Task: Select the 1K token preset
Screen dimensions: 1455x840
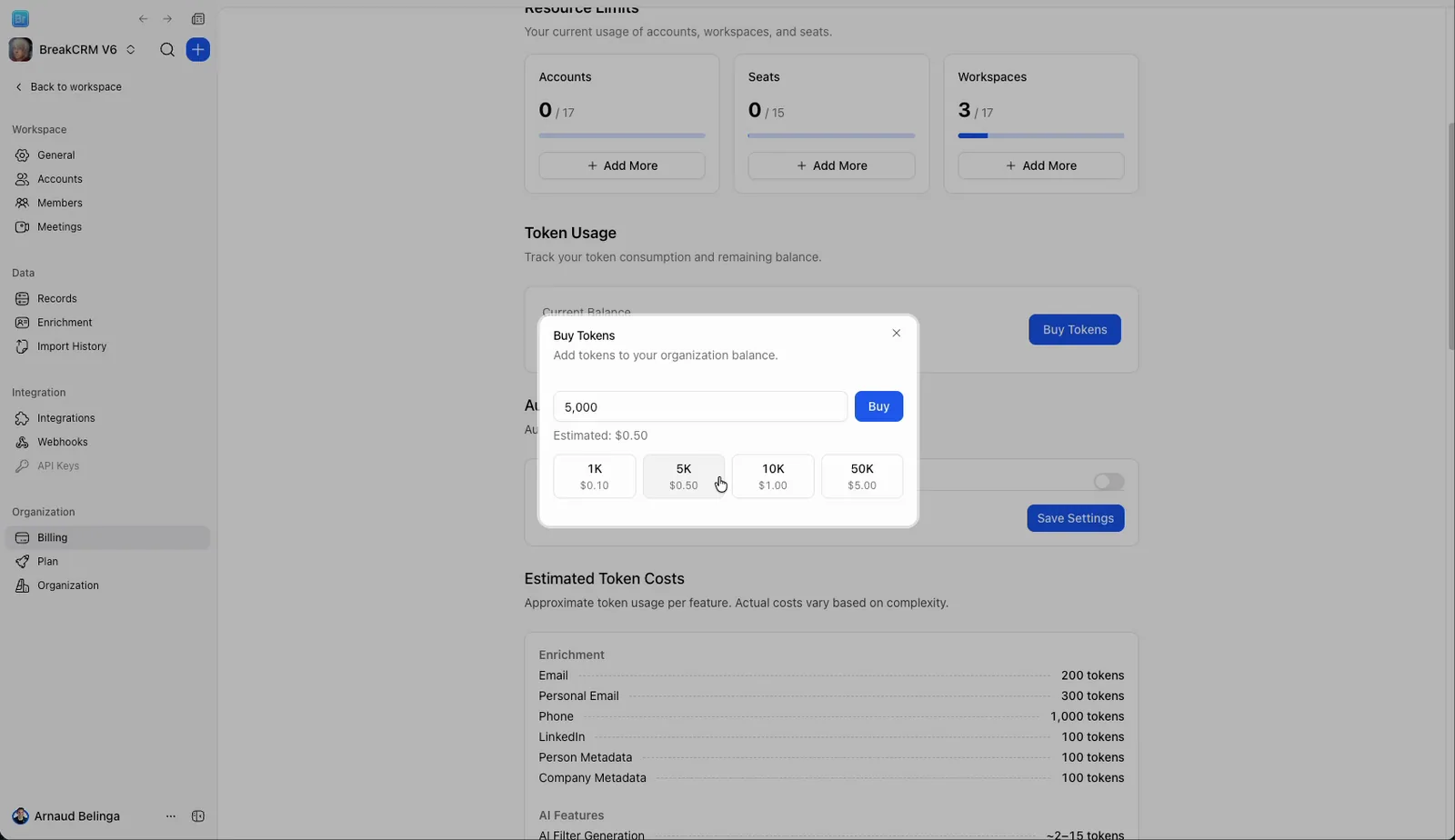Action: click(x=595, y=476)
